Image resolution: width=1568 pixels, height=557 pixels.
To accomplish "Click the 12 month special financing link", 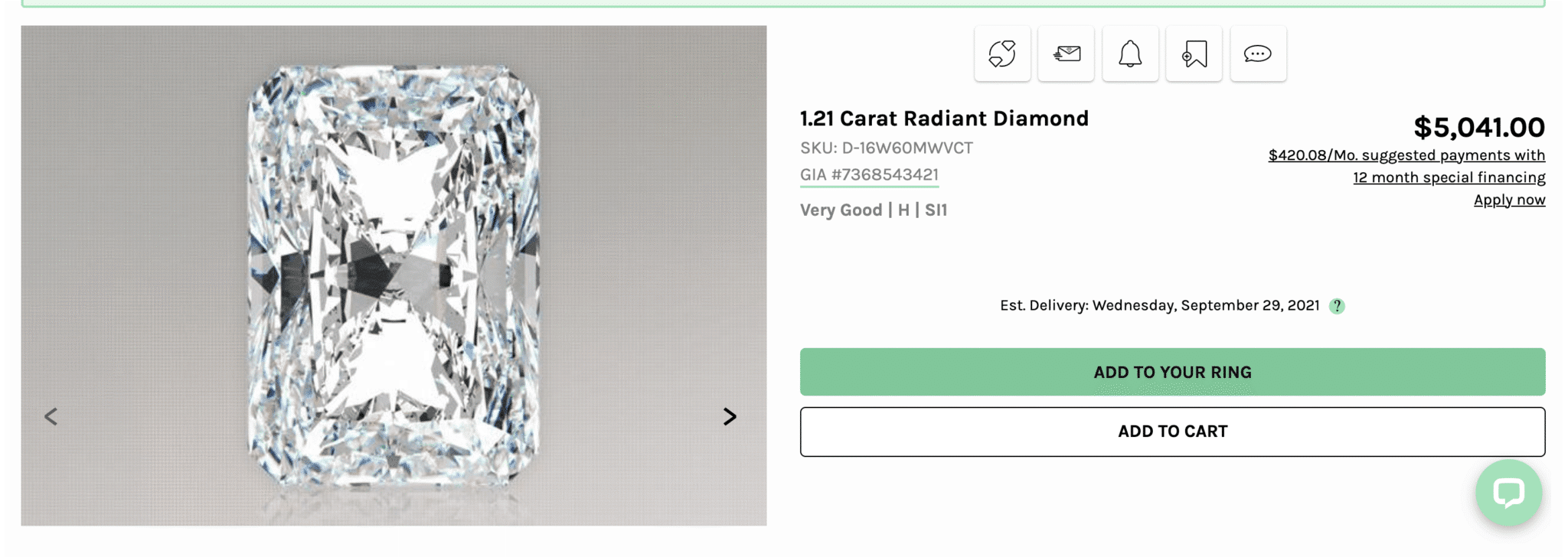I will [x=1449, y=178].
